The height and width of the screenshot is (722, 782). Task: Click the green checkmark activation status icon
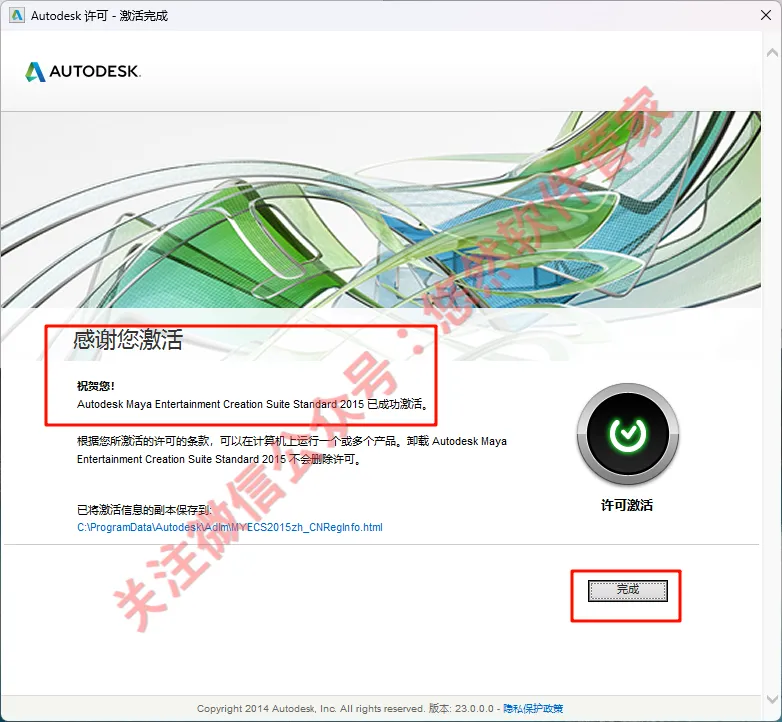point(627,434)
